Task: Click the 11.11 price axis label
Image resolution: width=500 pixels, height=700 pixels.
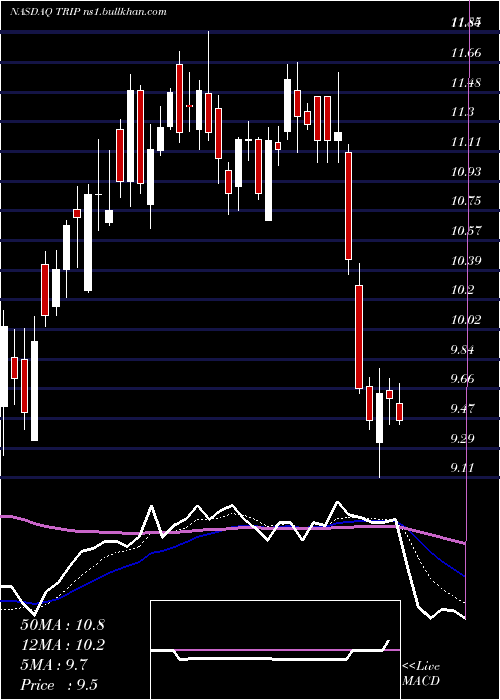Action: [x=466, y=142]
